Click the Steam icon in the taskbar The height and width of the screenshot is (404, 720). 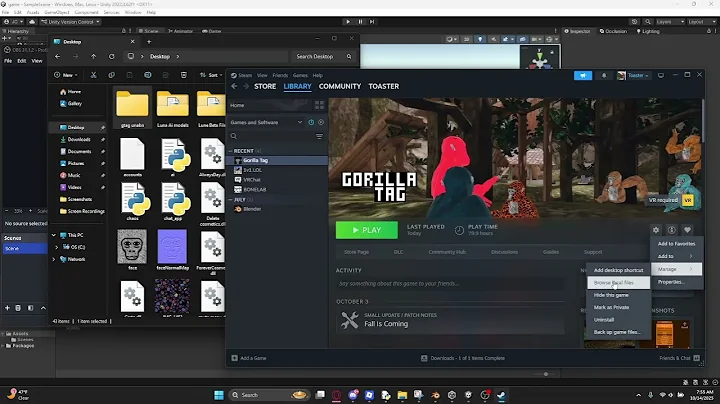501,395
